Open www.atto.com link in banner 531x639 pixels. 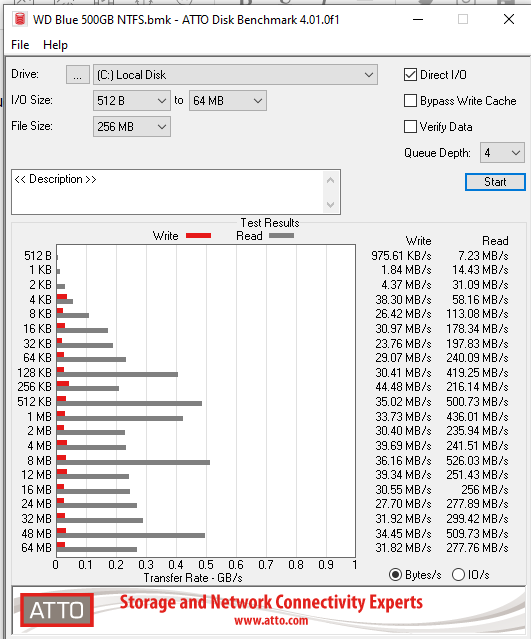271,620
